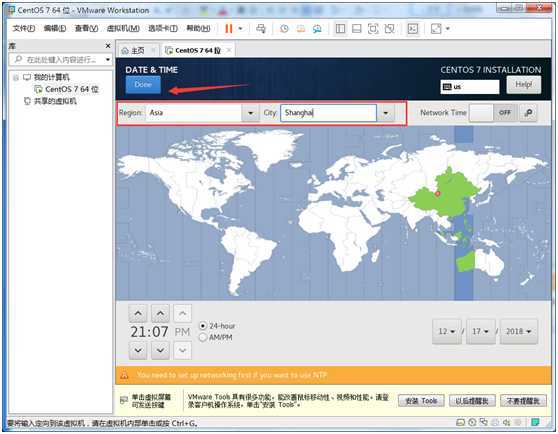The width and height of the screenshot is (558, 434).
Task: Click the Network Time settings gear icon
Action: tap(528, 113)
